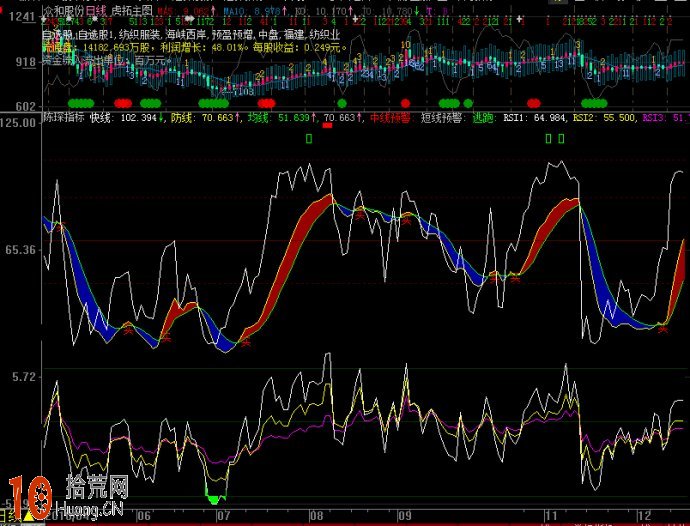Click the single green box marker above the 08 peak
The width and height of the screenshot is (690, 526).
309,139
